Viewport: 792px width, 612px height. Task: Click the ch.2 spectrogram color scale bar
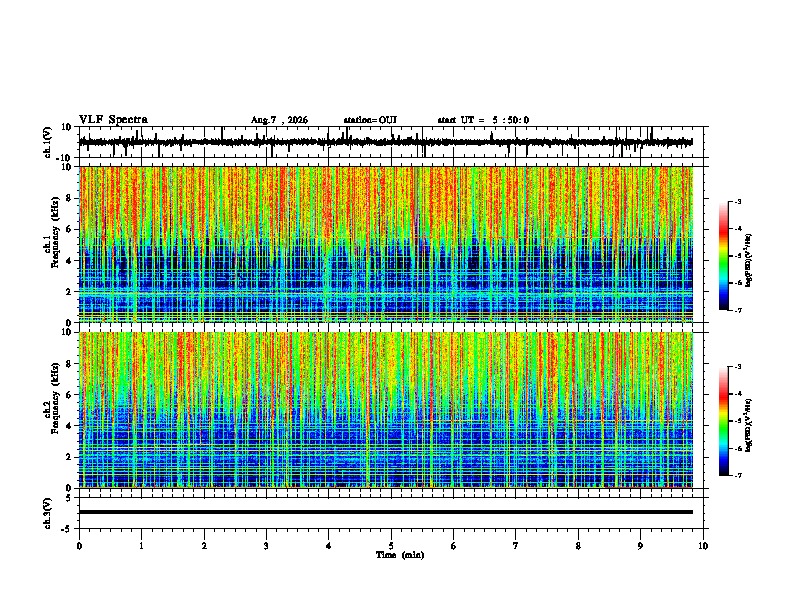point(723,421)
